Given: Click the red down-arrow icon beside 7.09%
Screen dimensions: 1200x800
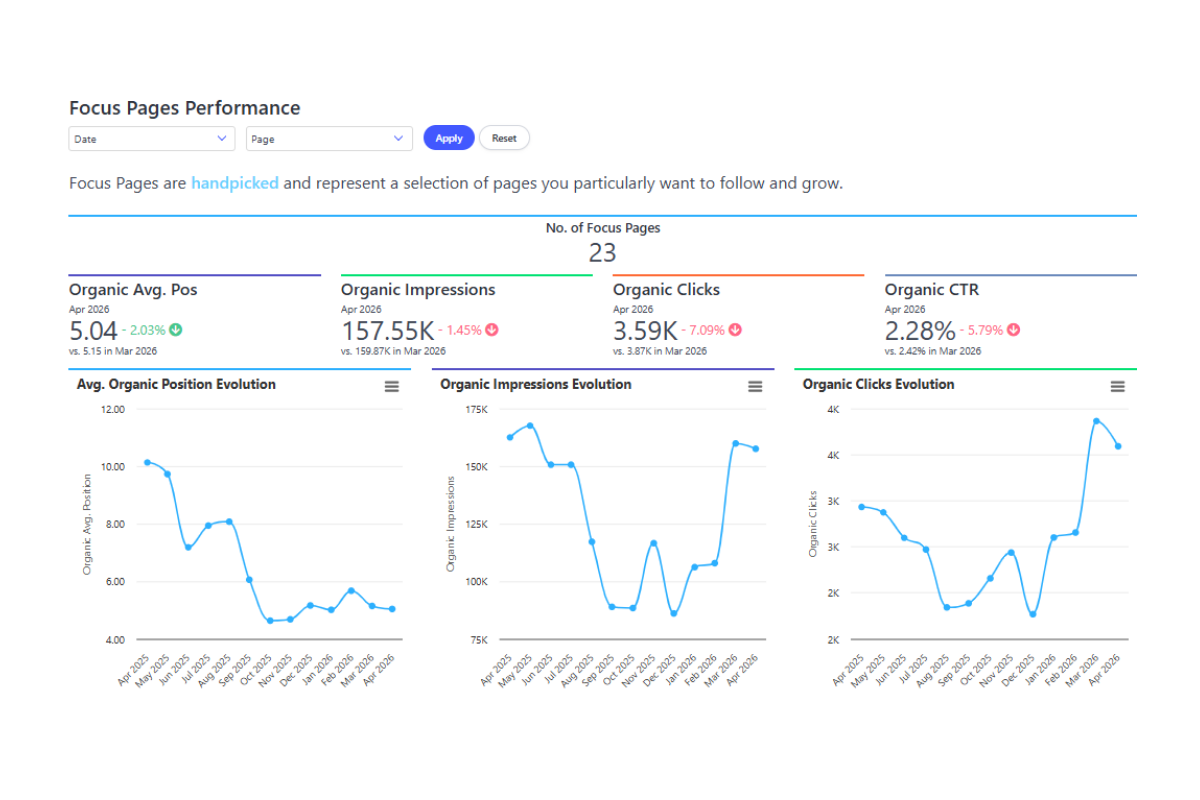Looking at the screenshot, I should [734, 329].
